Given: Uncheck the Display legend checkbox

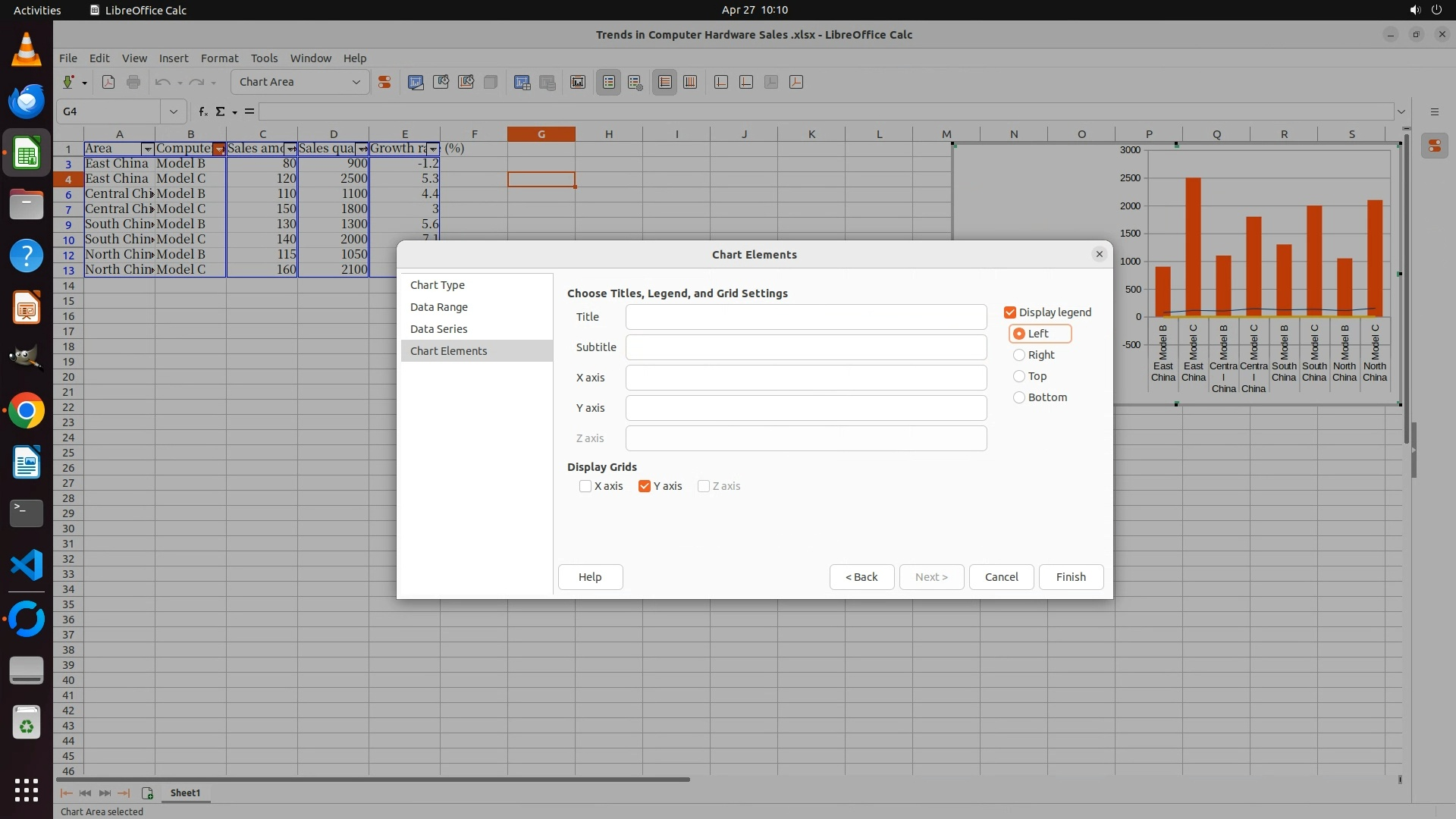Looking at the screenshot, I should coord(1010,312).
